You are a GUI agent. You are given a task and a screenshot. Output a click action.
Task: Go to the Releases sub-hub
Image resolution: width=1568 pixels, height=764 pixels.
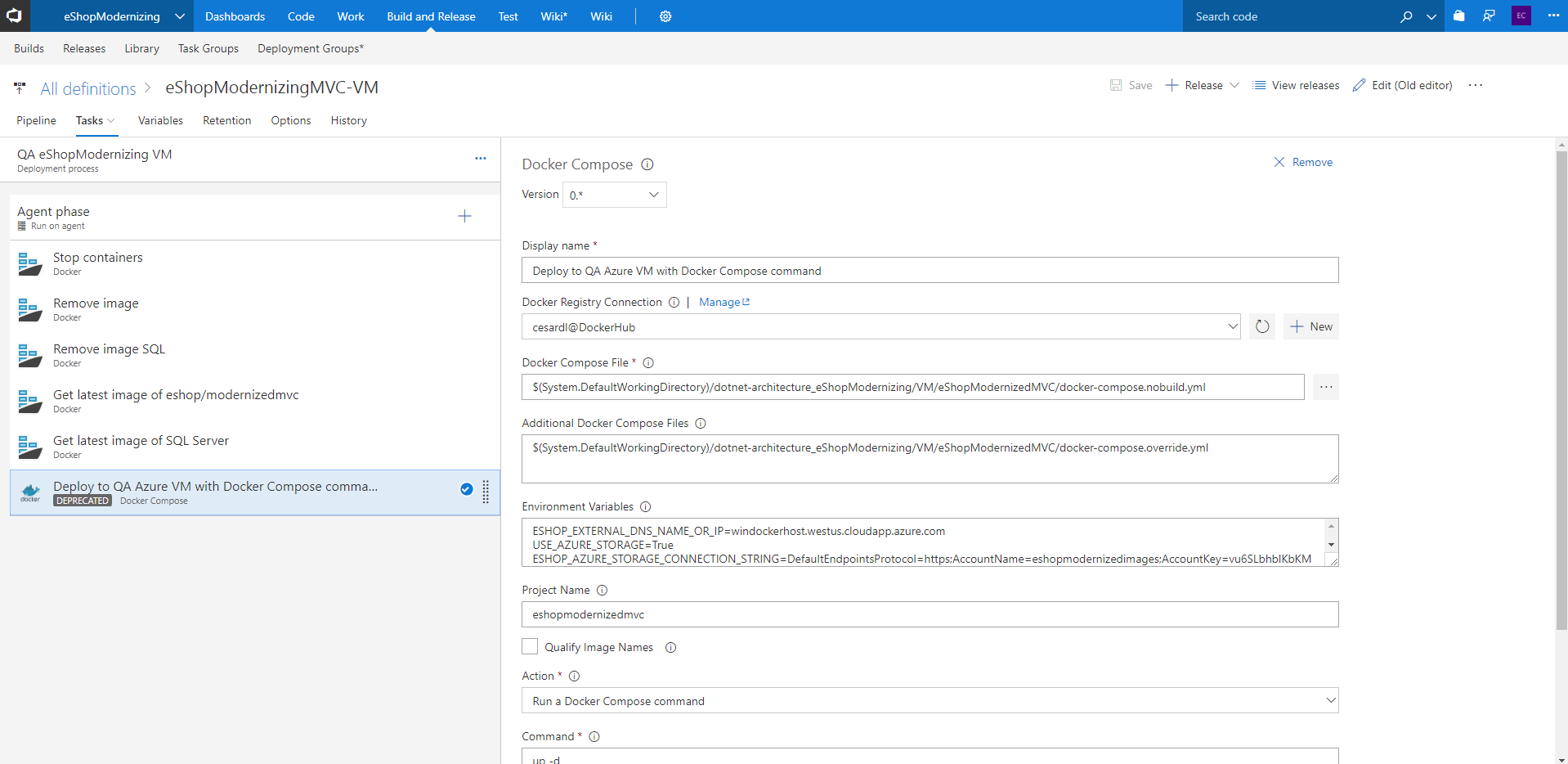pos(84,48)
